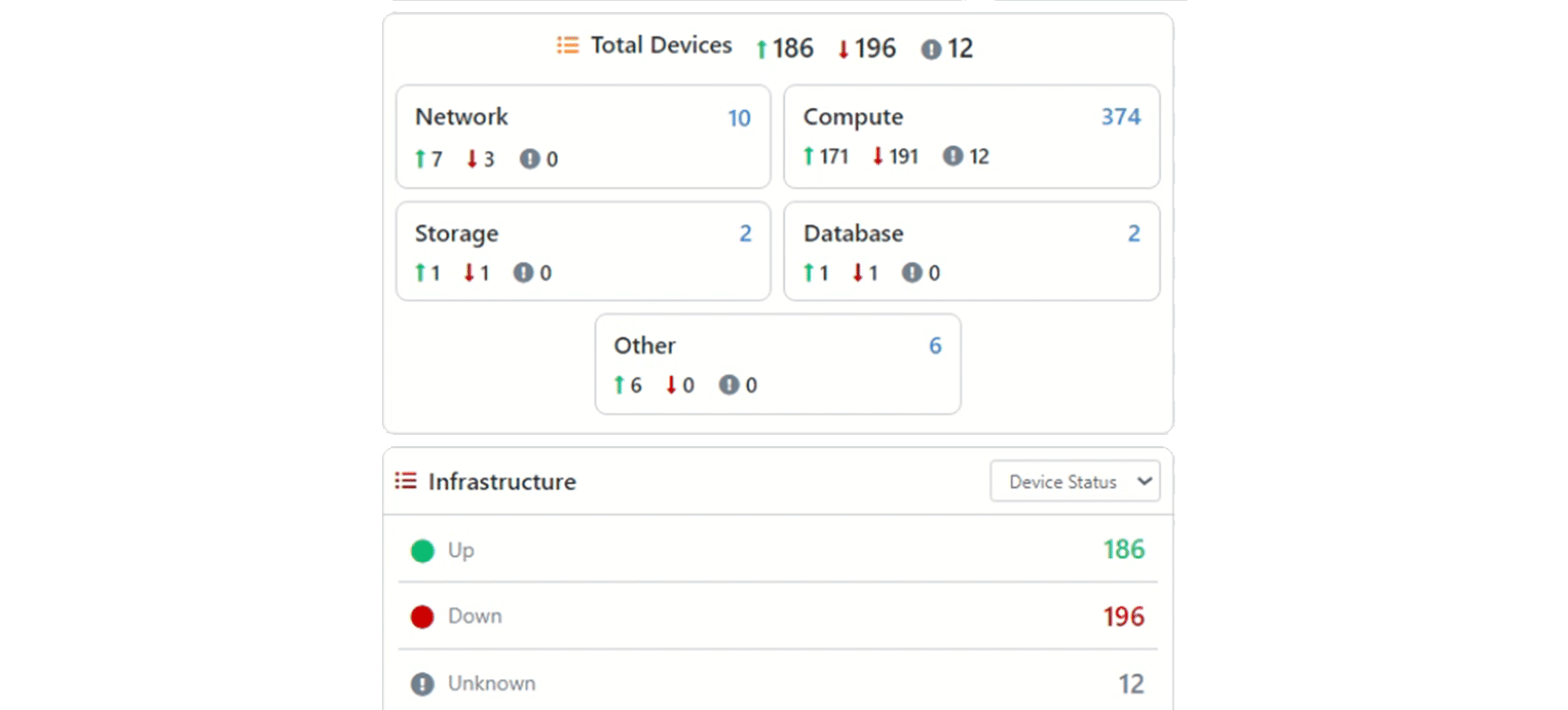Image resolution: width=1568 pixels, height=710 pixels.
Task: Select the Other card title
Action: [645, 345]
